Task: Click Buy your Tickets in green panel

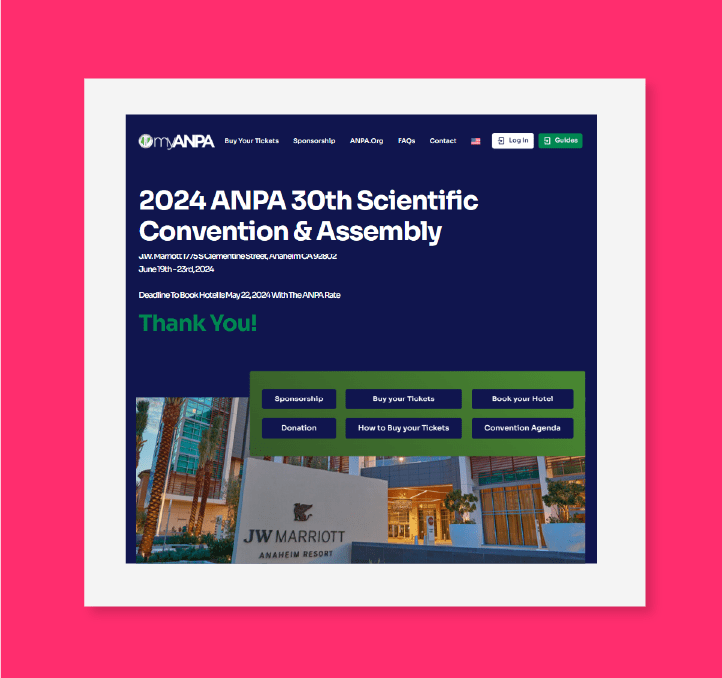Action: click(403, 399)
